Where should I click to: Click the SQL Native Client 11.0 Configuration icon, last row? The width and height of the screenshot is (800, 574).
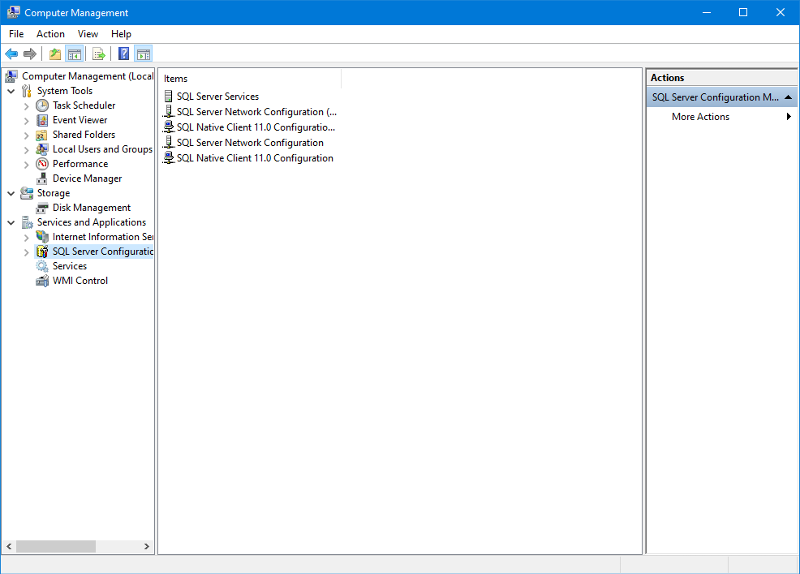(168, 158)
